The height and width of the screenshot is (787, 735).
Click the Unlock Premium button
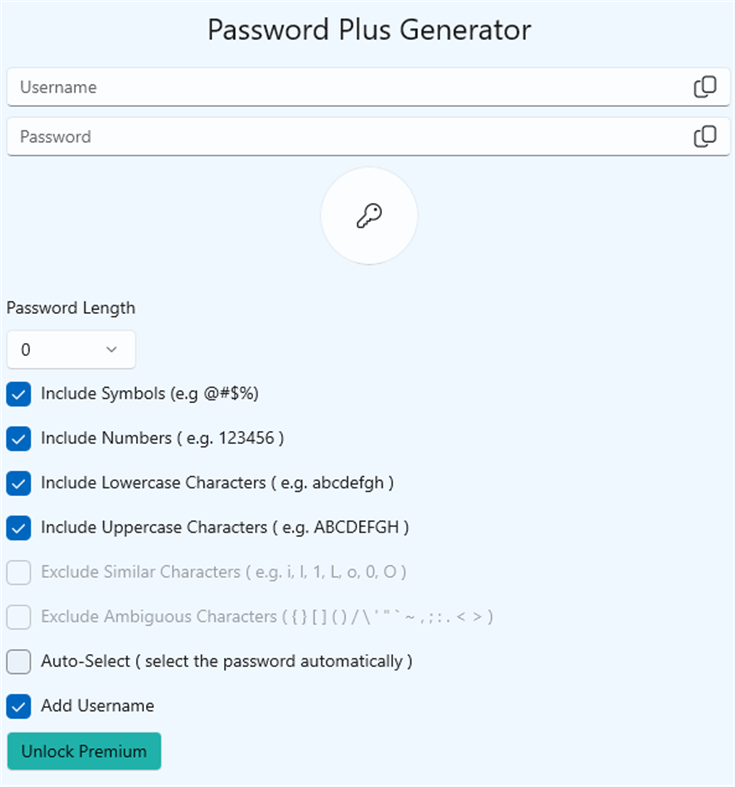pos(84,751)
